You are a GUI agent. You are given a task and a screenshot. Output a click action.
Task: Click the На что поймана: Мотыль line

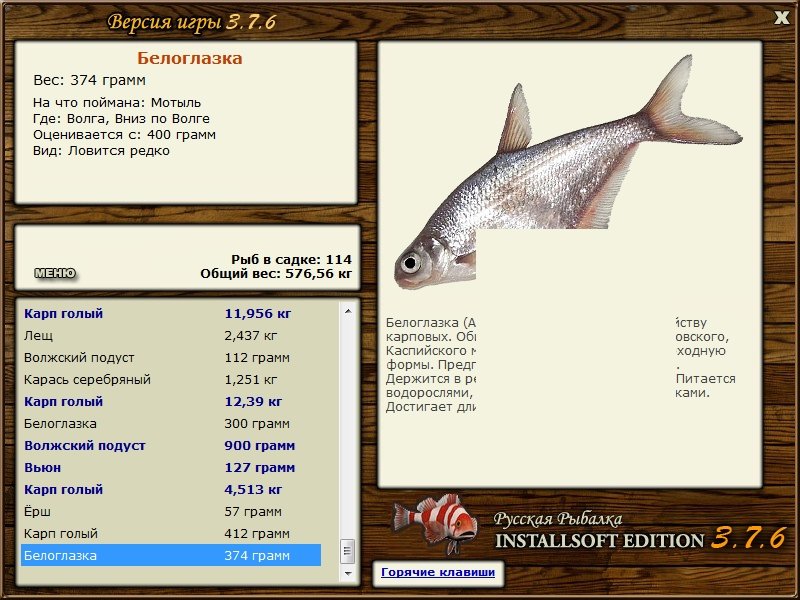[117, 103]
